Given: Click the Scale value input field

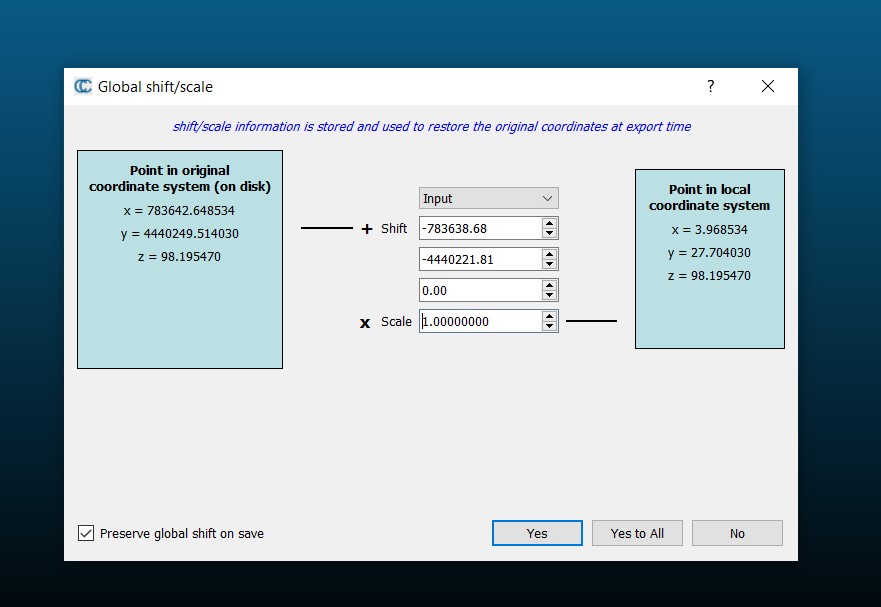Looking at the screenshot, I should [479, 321].
